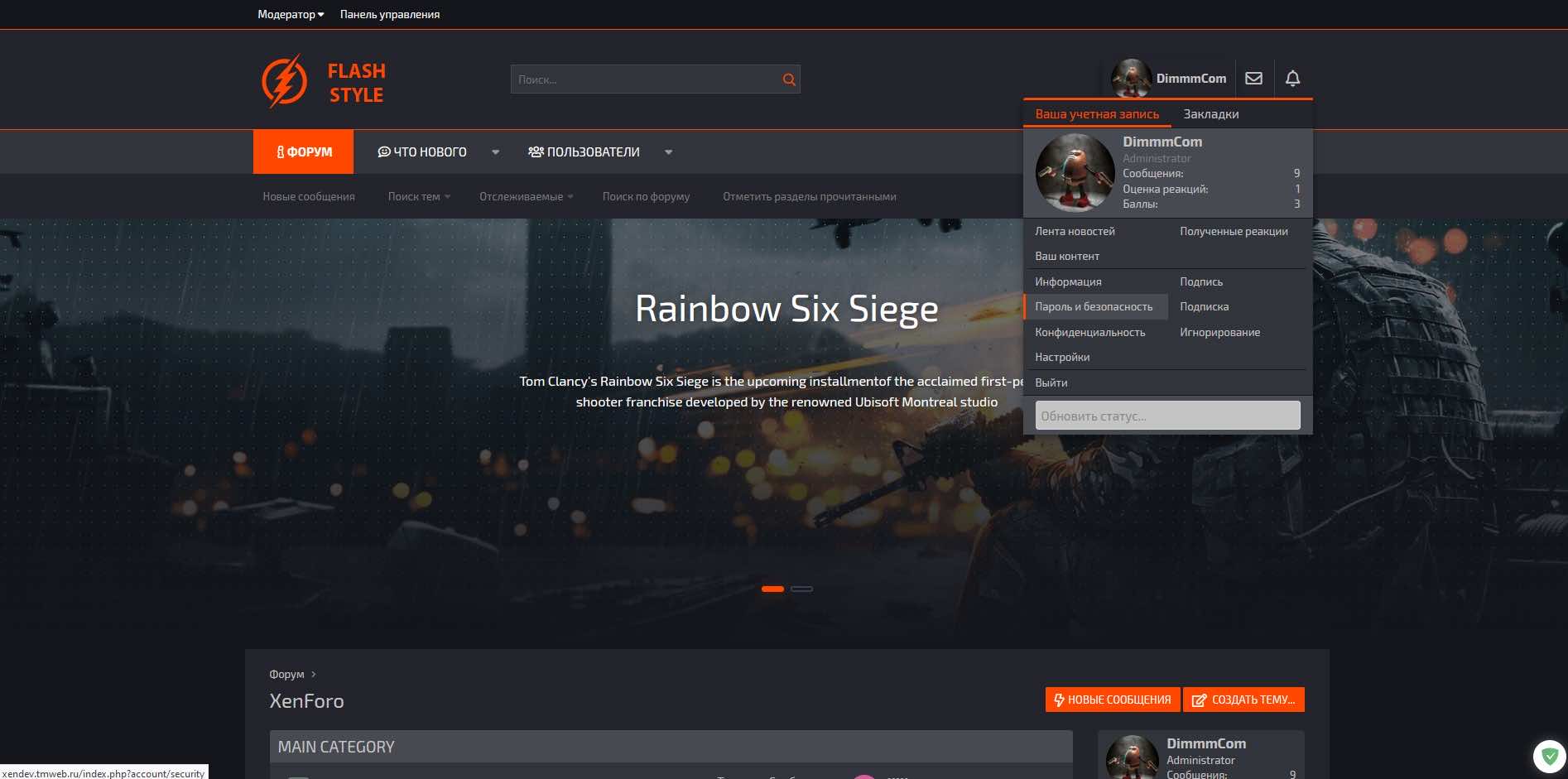Image resolution: width=1568 pixels, height=779 pixels.
Task: Select the ФОРУМ navigation tab
Action: [x=303, y=151]
